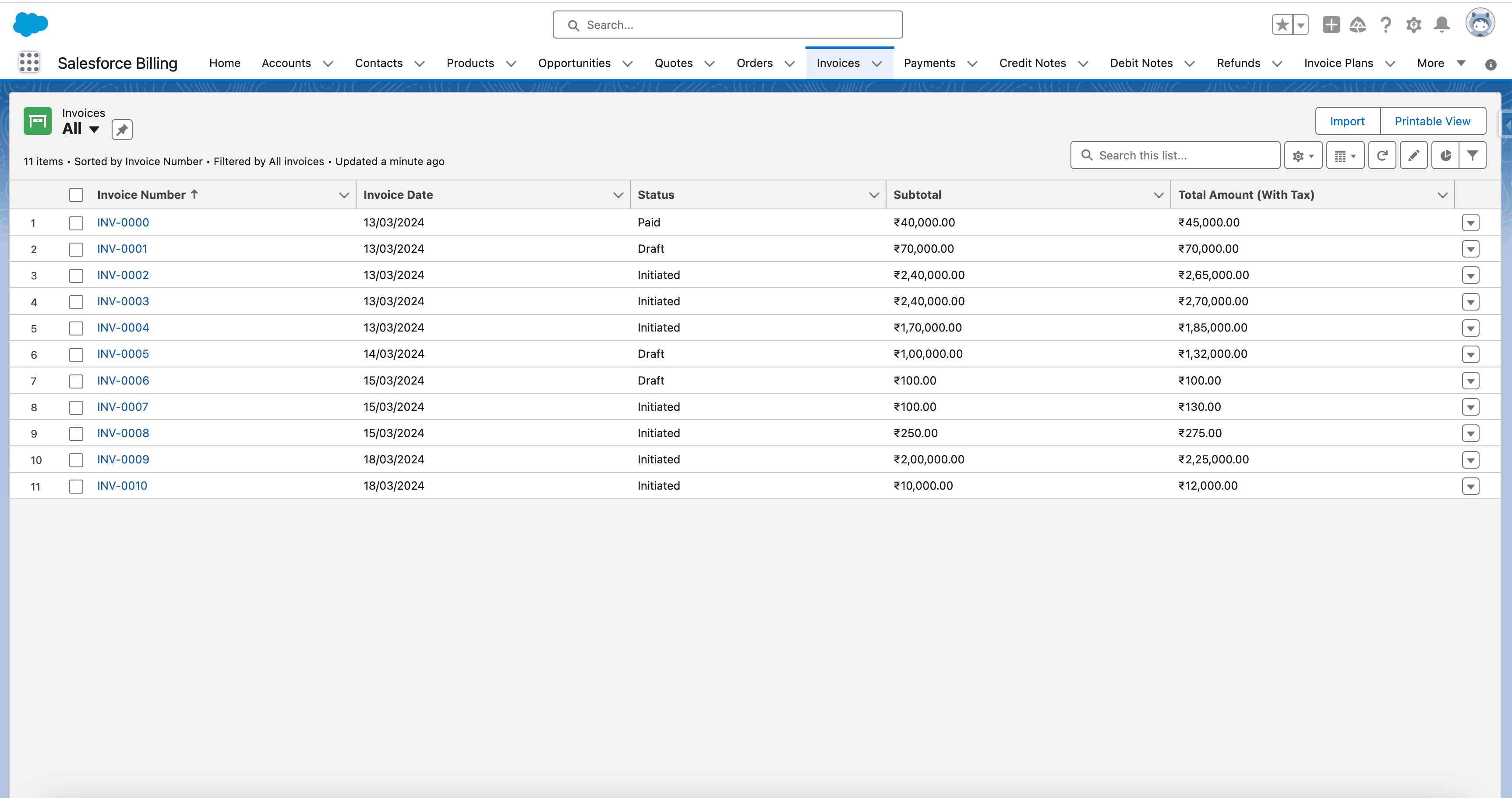This screenshot has width=1512, height=798.
Task: Open the Favorites list dropdown arrow
Action: (x=1301, y=25)
